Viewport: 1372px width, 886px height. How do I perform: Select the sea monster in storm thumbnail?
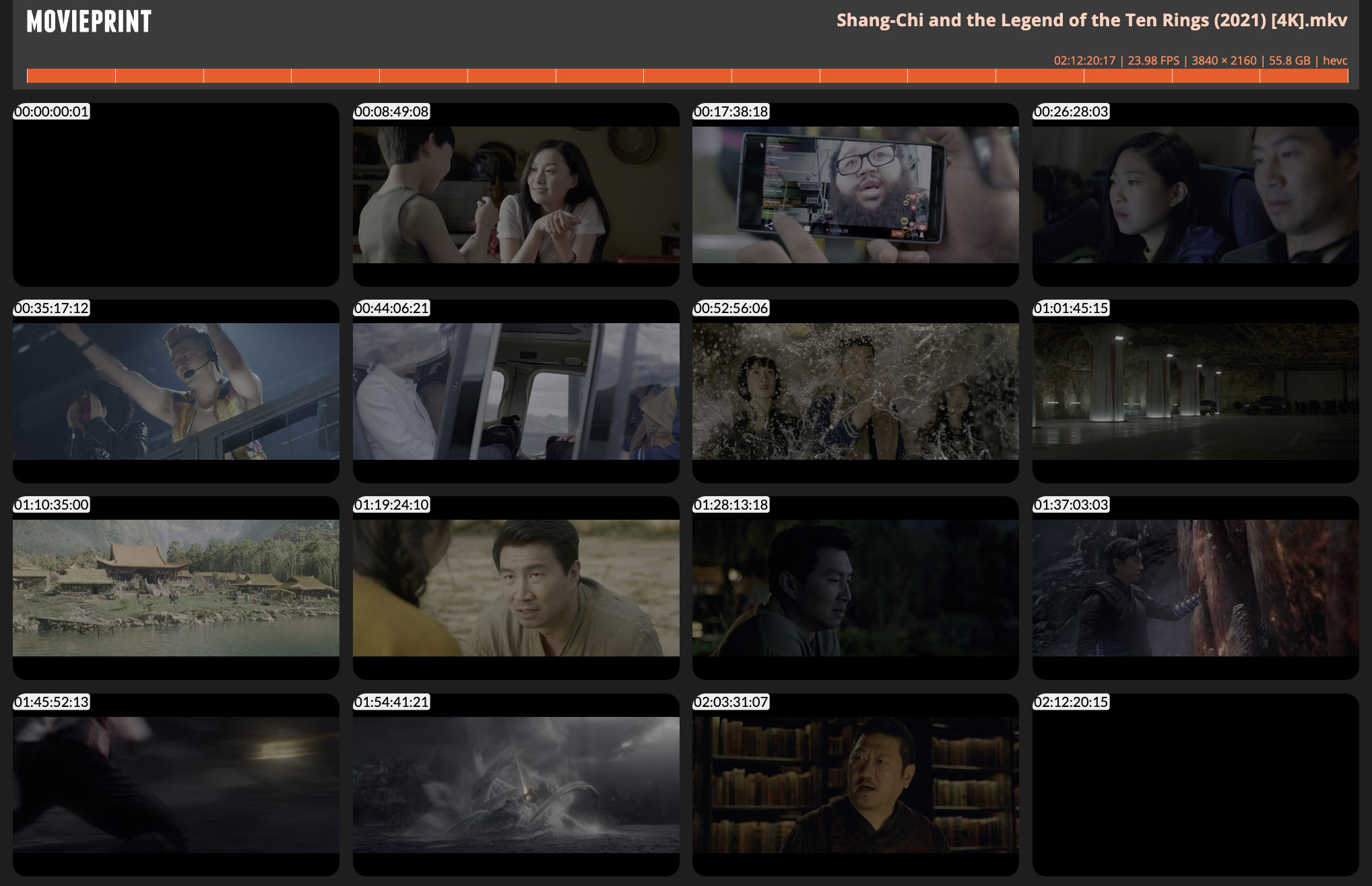point(516,785)
